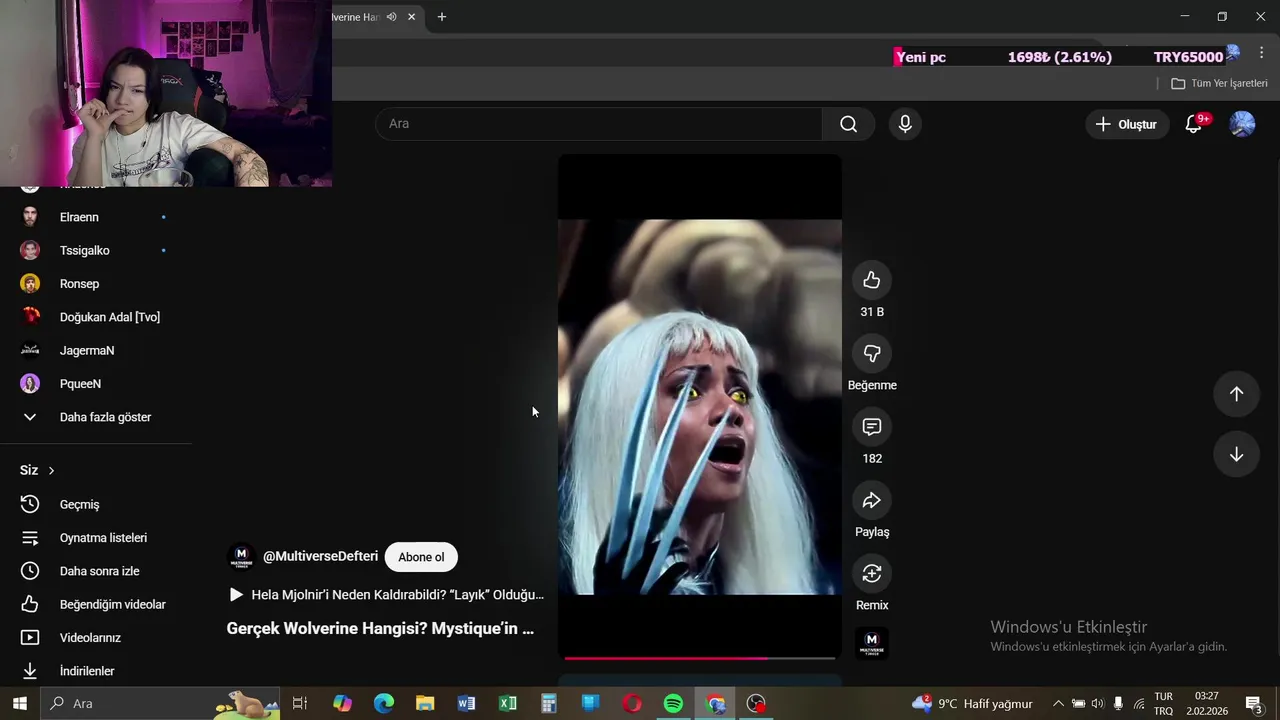The image size is (1280, 720).
Task: Click the Short video to pause
Action: [x=699, y=407]
